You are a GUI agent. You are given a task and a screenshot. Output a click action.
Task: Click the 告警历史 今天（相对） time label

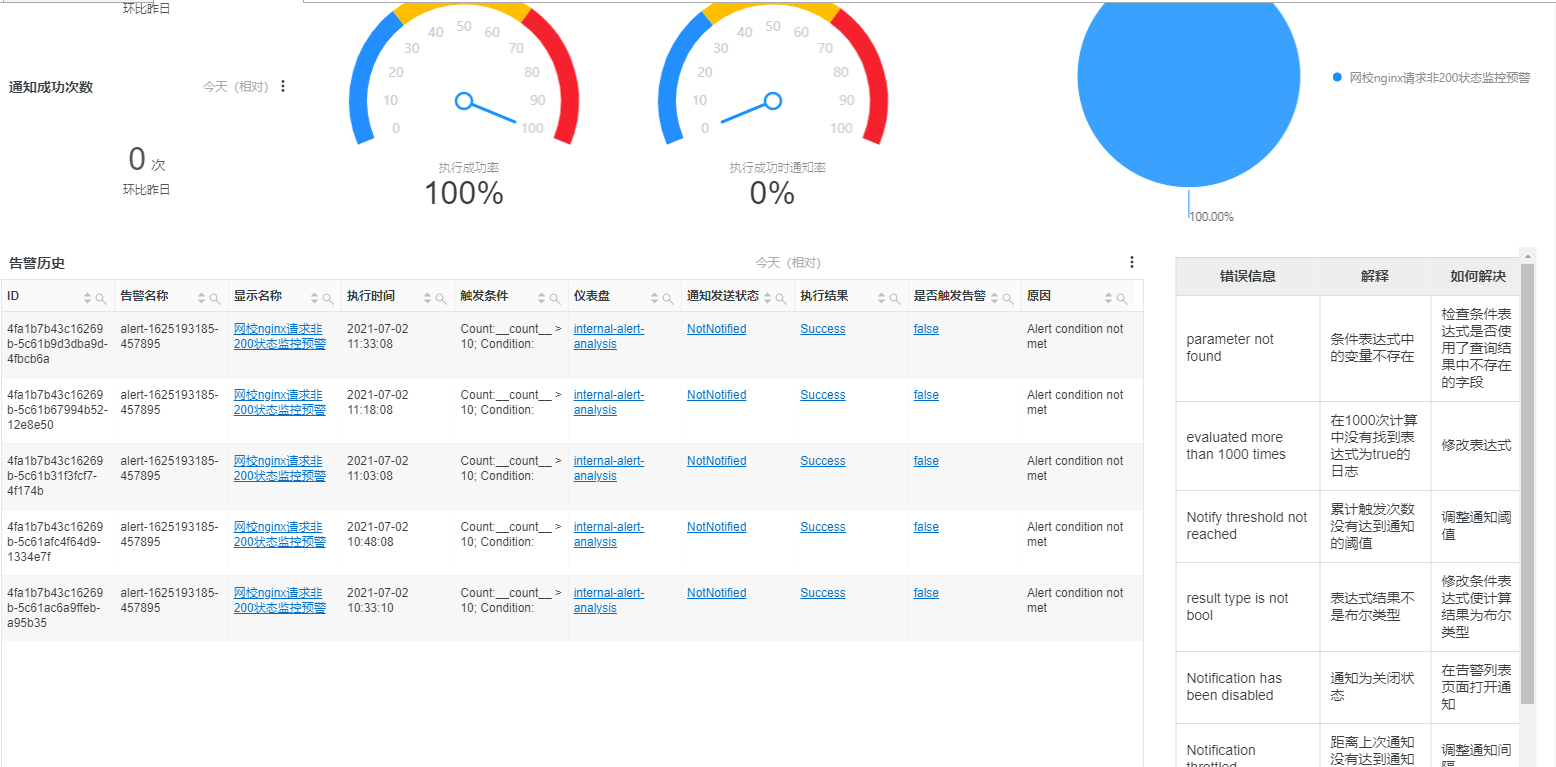[788, 263]
